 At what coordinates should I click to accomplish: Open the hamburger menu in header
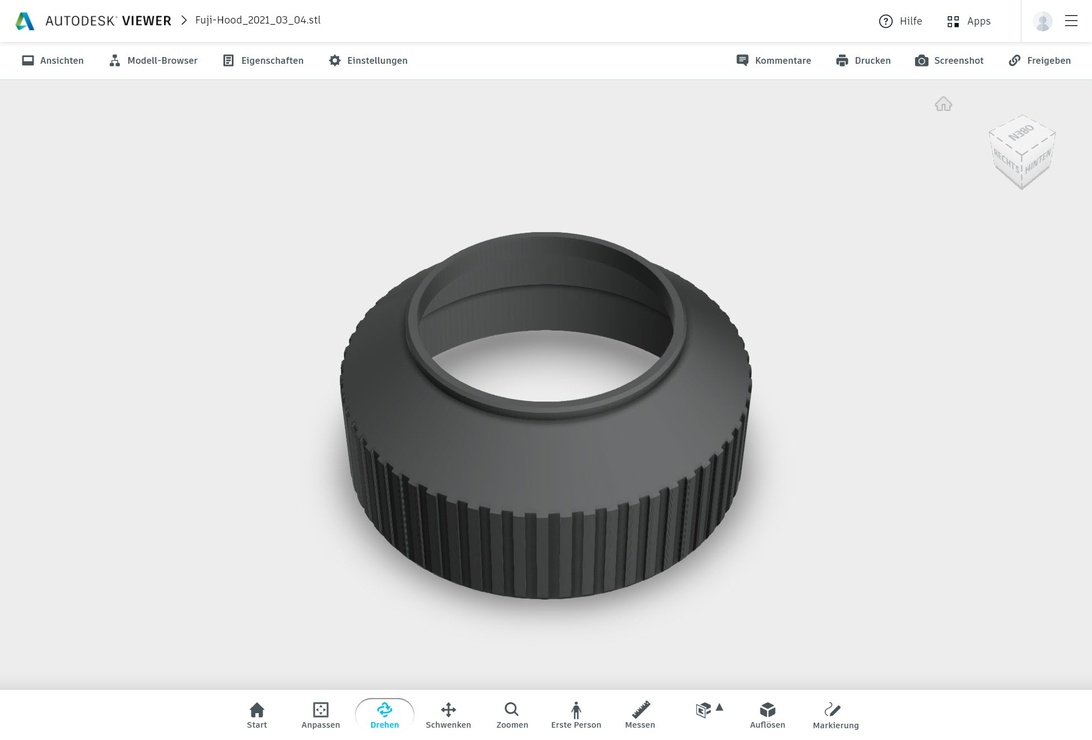[1071, 21]
